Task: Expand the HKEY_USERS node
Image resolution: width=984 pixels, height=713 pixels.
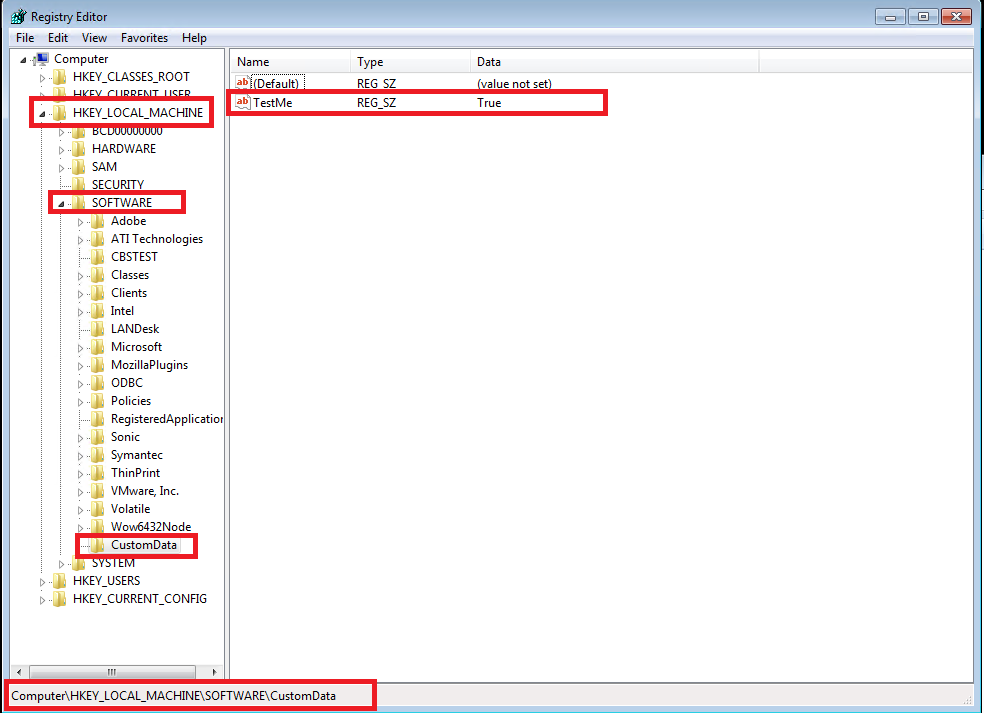Action: pyautogui.click(x=40, y=580)
